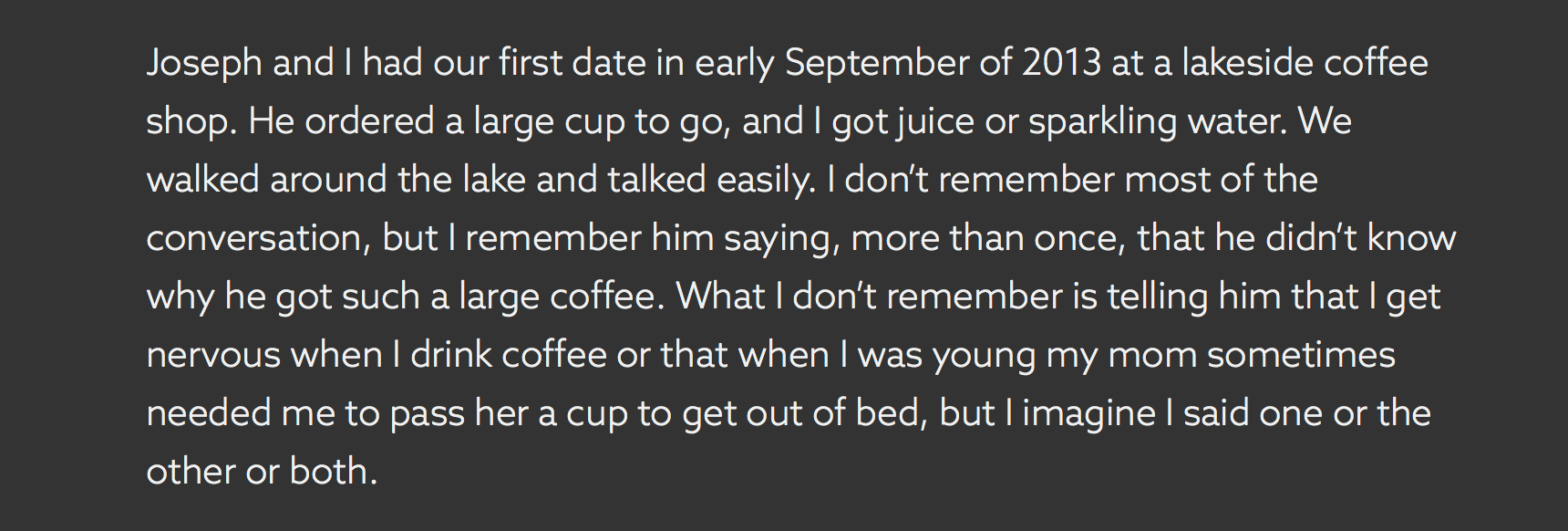This screenshot has width=1568, height=531.
Task: Click the word "young" in the text
Action: pos(983,355)
